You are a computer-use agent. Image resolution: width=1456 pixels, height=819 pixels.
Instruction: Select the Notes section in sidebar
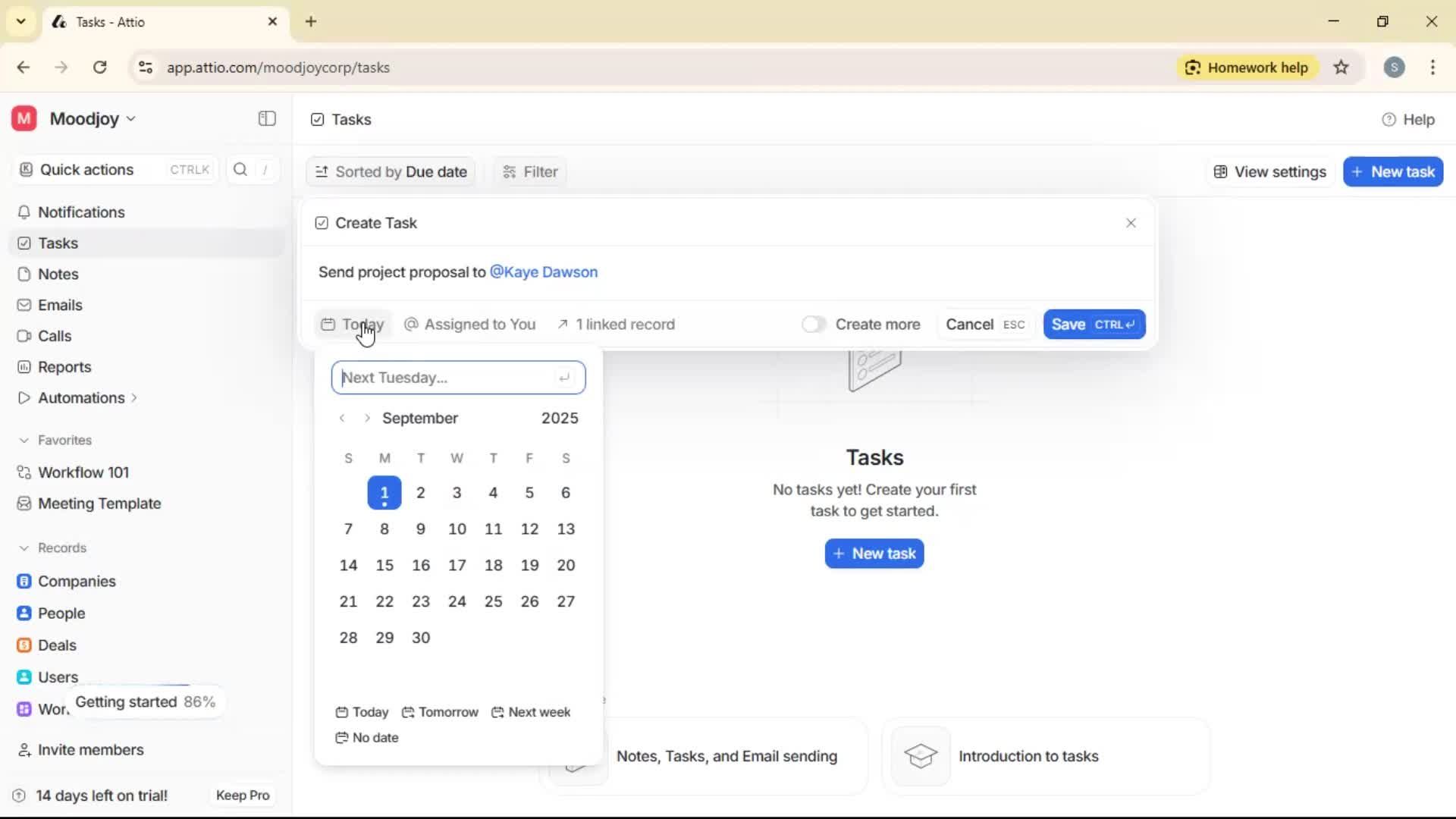[57, 274]
